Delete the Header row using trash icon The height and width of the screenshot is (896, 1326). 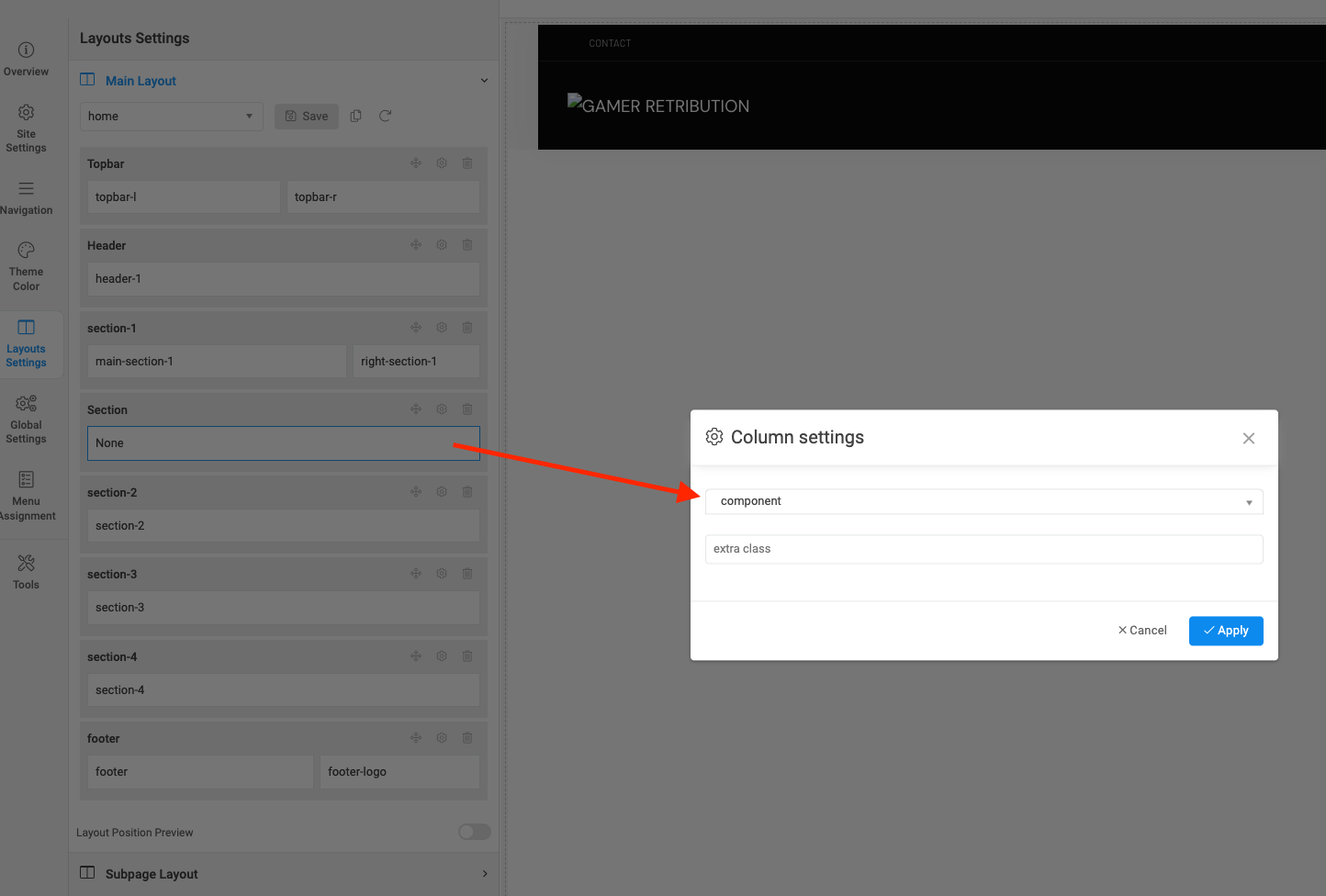click(x=467, y=245)
